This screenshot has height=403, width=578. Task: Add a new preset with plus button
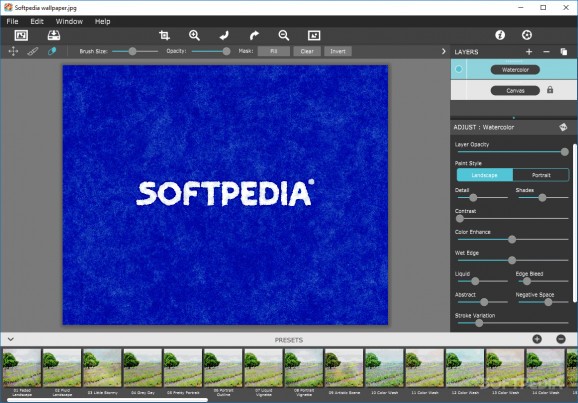[537, 339]
